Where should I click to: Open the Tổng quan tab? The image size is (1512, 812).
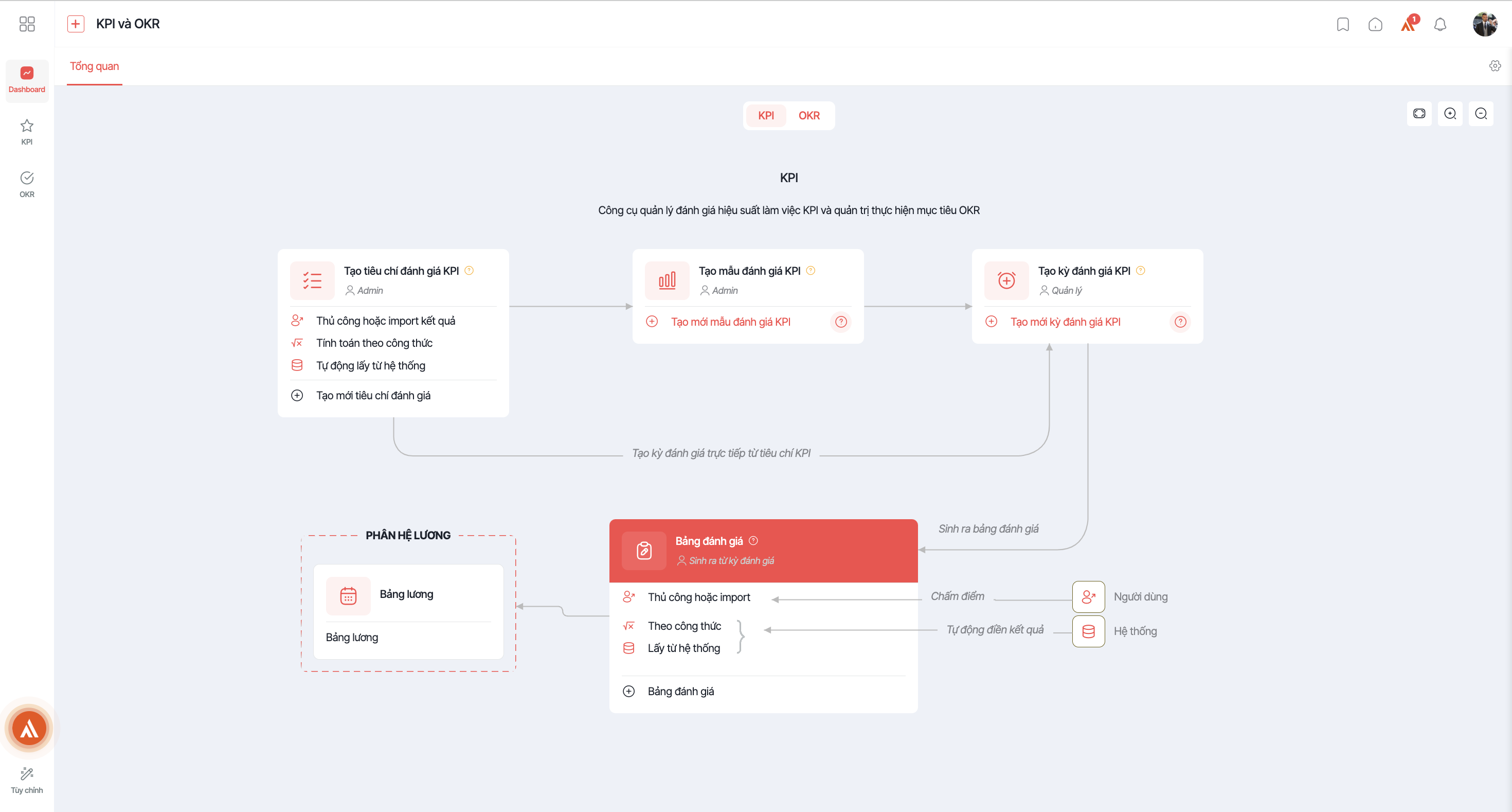point(95,66)
